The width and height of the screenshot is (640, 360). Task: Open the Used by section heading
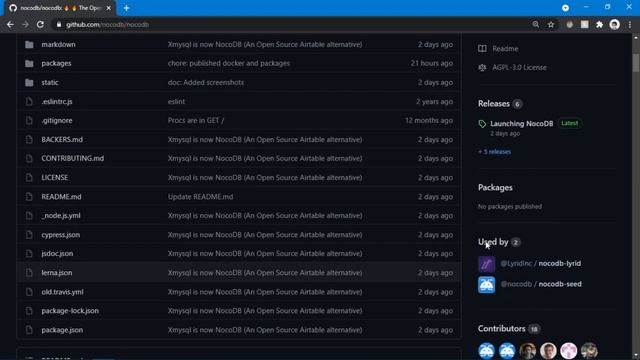493,242
